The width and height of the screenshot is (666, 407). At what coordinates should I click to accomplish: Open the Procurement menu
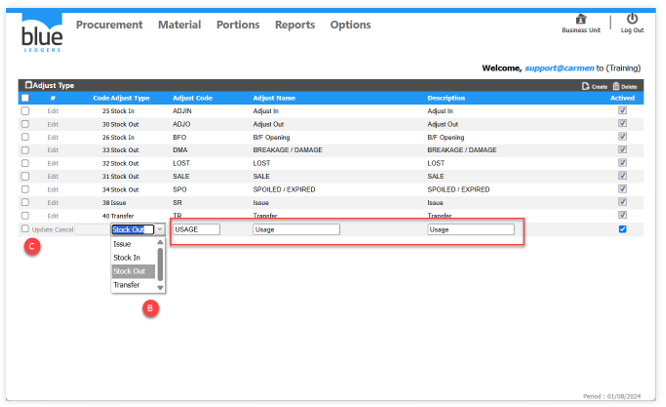[109, 25]
